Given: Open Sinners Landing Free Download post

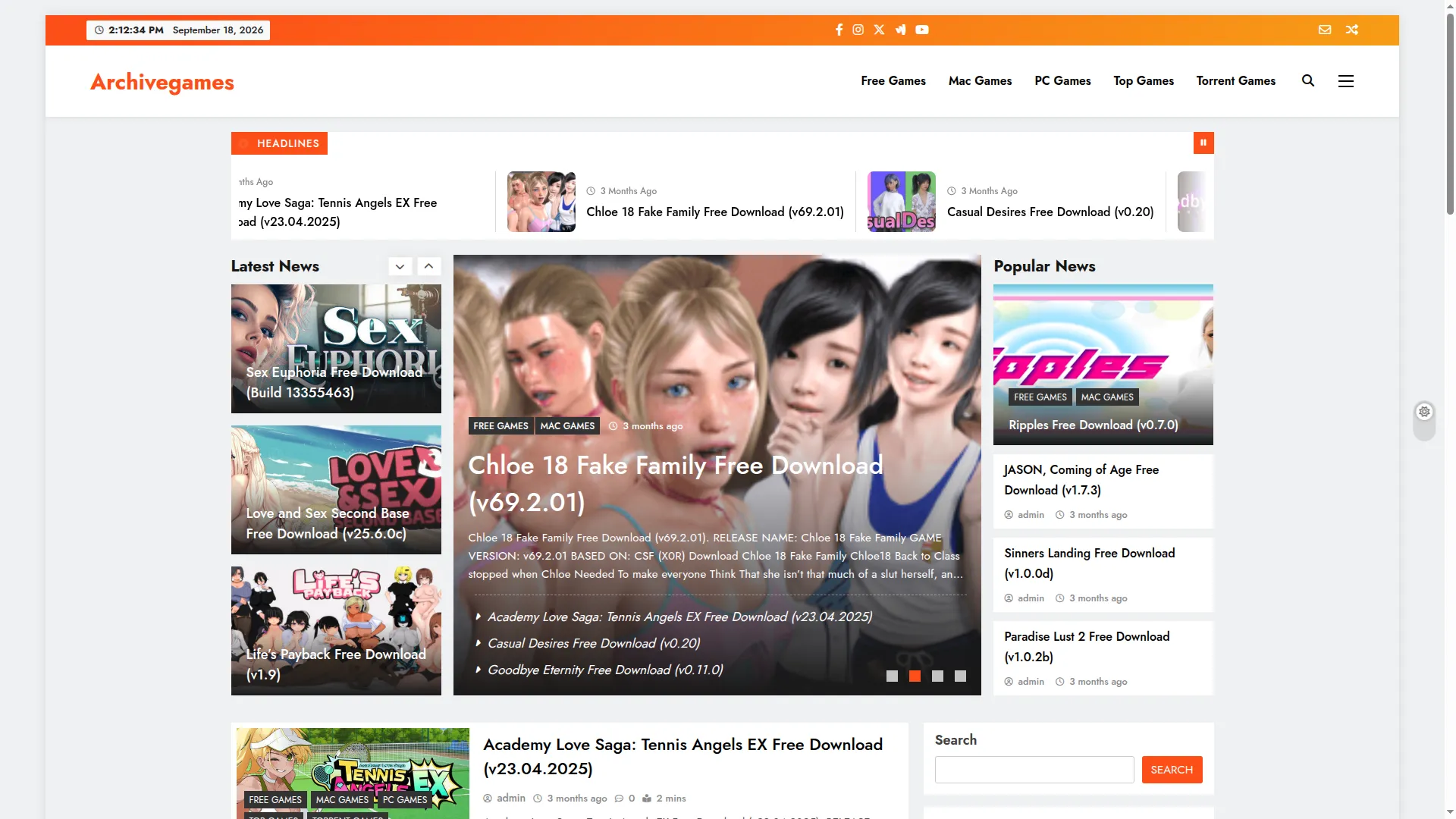Looking at the screenshot, I should [1090, 563].
